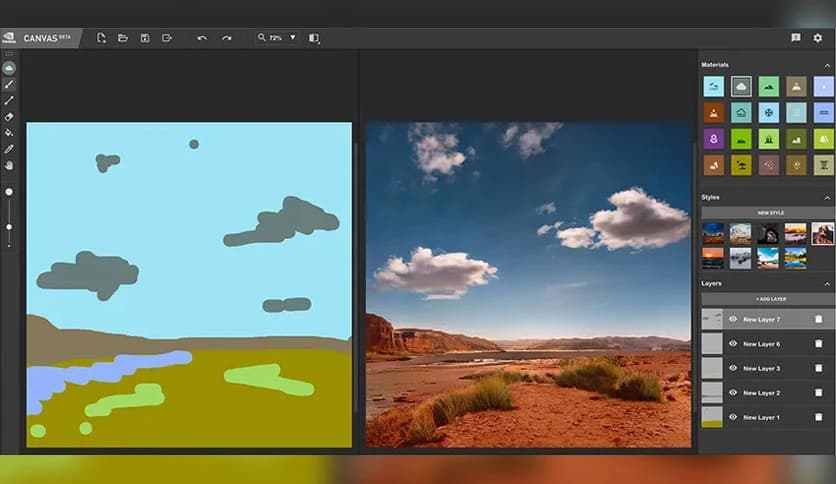Apply the orange sunset style thumbnail
Screen dimensions: 836x484
point(713,259)
